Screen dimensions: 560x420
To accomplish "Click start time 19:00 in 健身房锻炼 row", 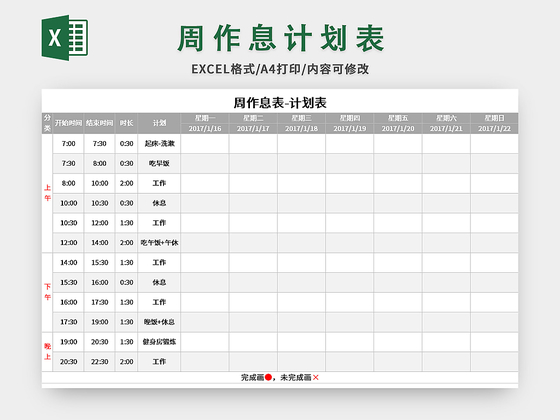I will (68, 342).
